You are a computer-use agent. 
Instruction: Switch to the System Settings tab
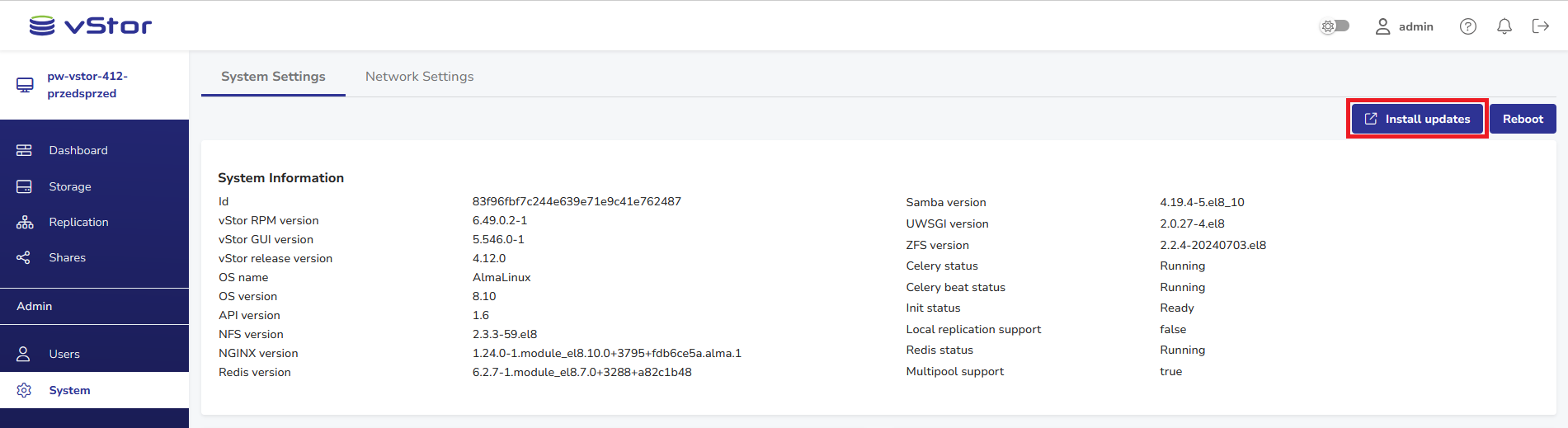(273, 77)
